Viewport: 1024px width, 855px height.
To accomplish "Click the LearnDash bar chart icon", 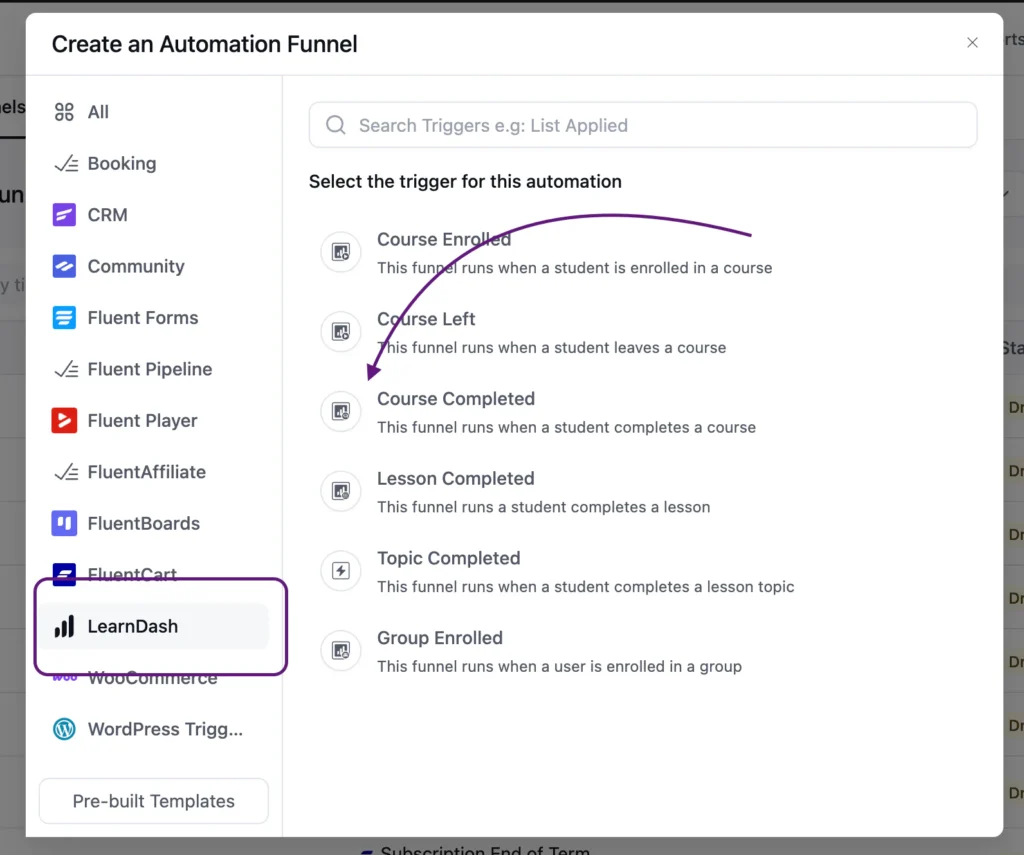I will [x=64, y=626].
